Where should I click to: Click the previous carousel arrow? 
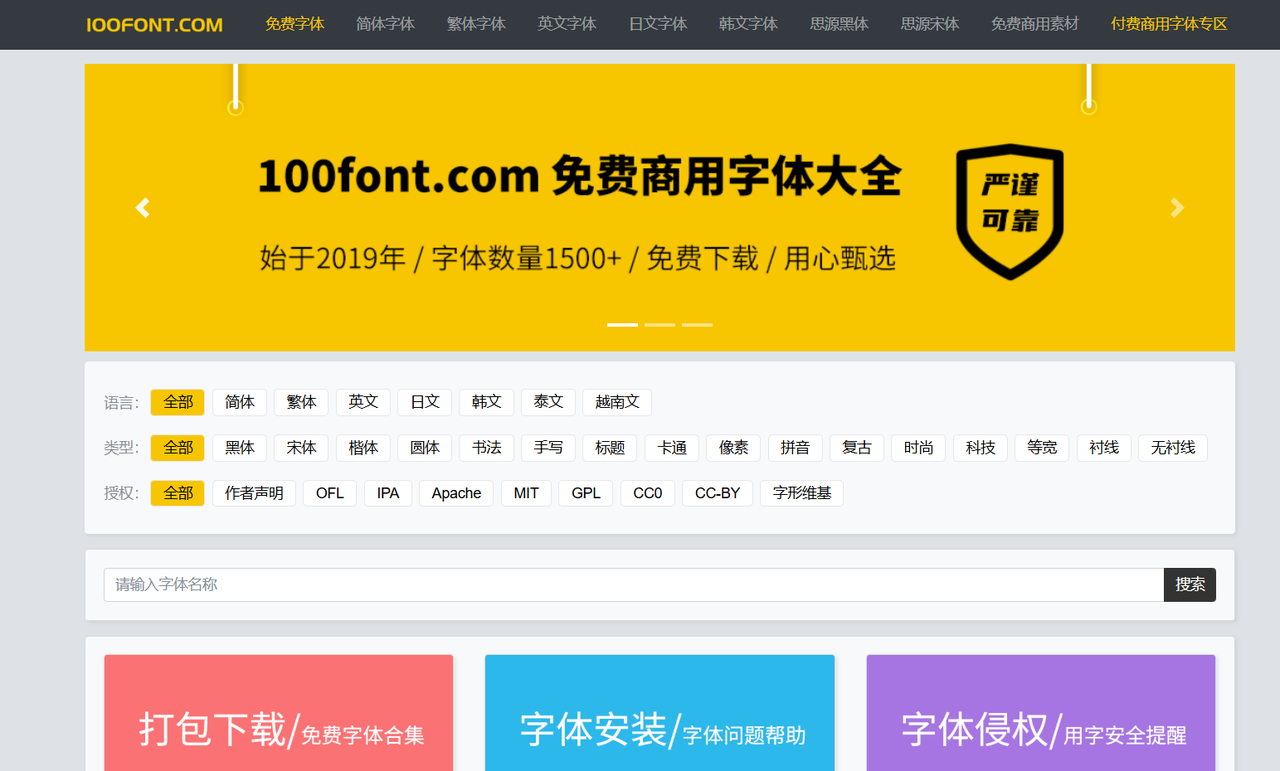pos(142,207)
